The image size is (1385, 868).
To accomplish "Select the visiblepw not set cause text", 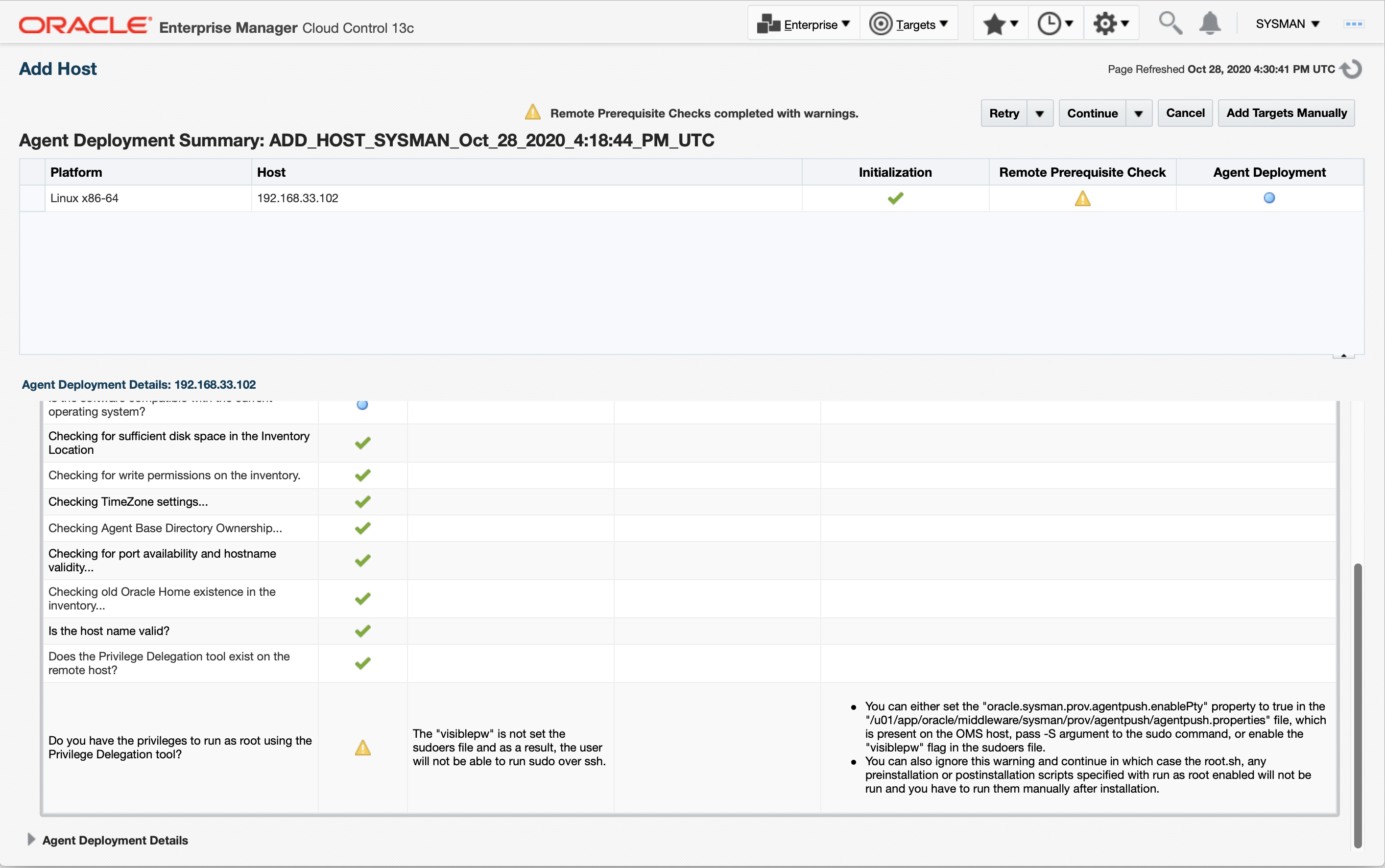I will [x=509, y=748].
